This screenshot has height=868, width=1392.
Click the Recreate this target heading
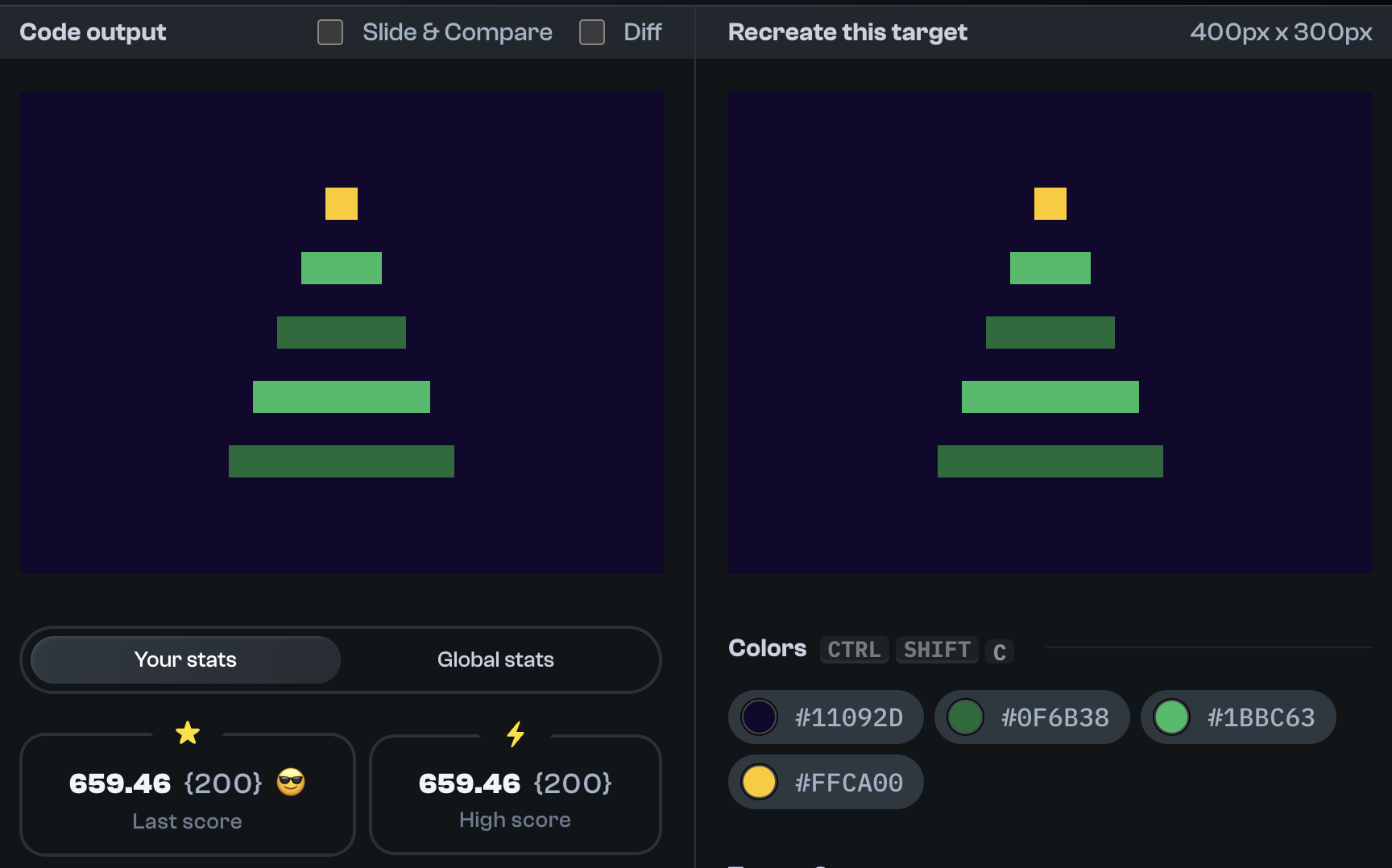tap(847, 32)
